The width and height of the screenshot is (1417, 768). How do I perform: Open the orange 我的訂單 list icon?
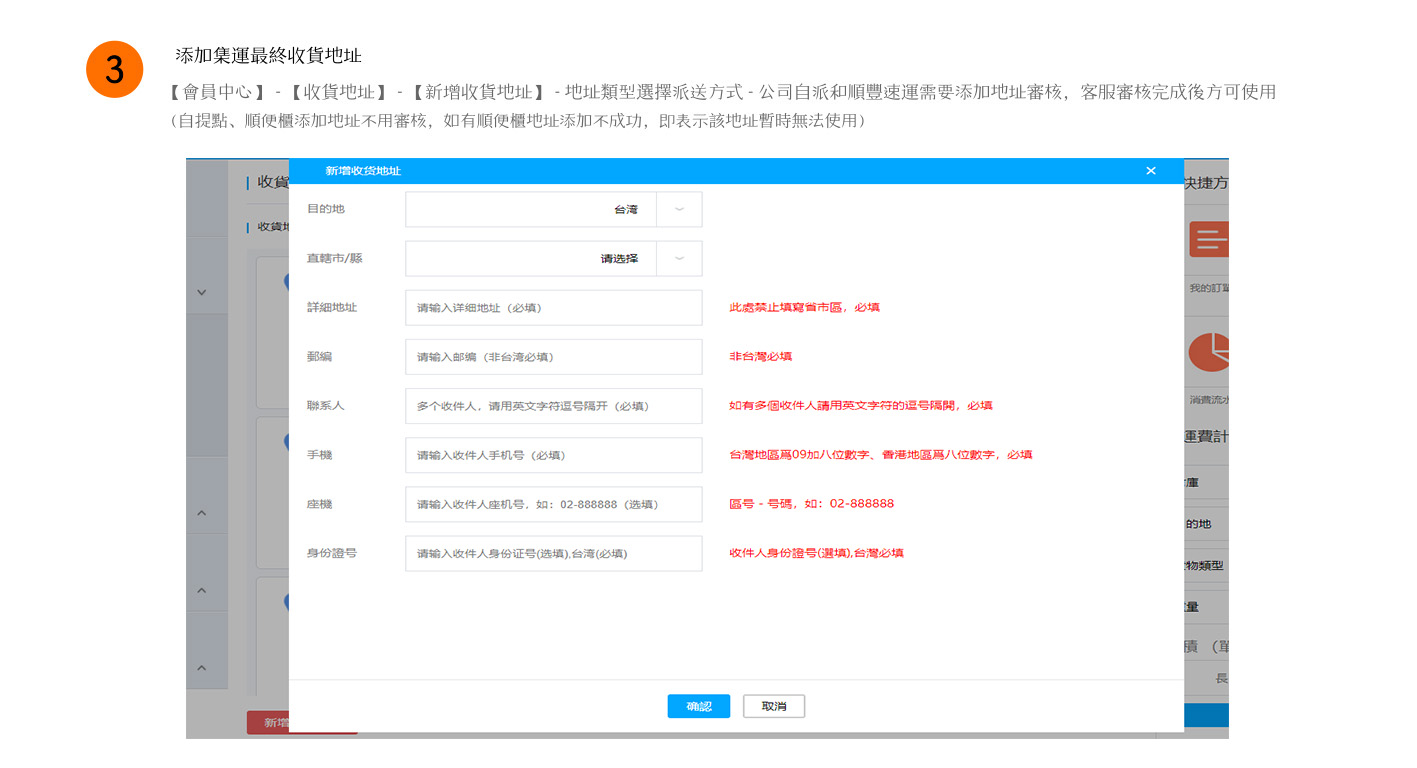(1208, 240)
